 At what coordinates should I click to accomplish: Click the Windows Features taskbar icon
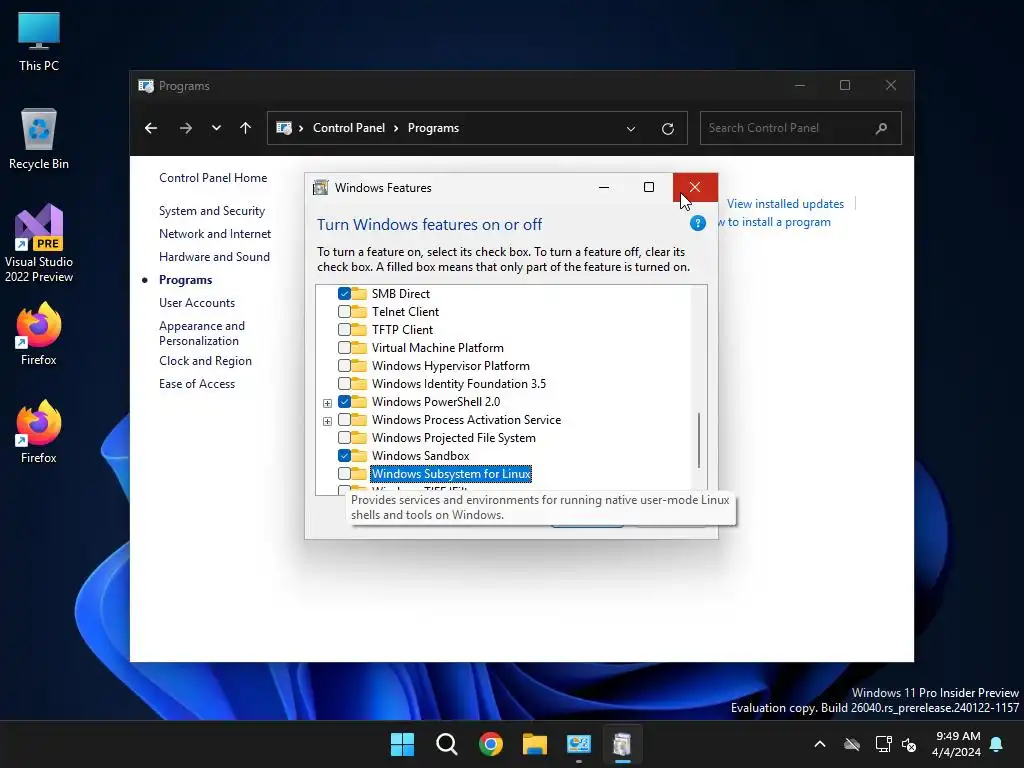pos(622,744)
